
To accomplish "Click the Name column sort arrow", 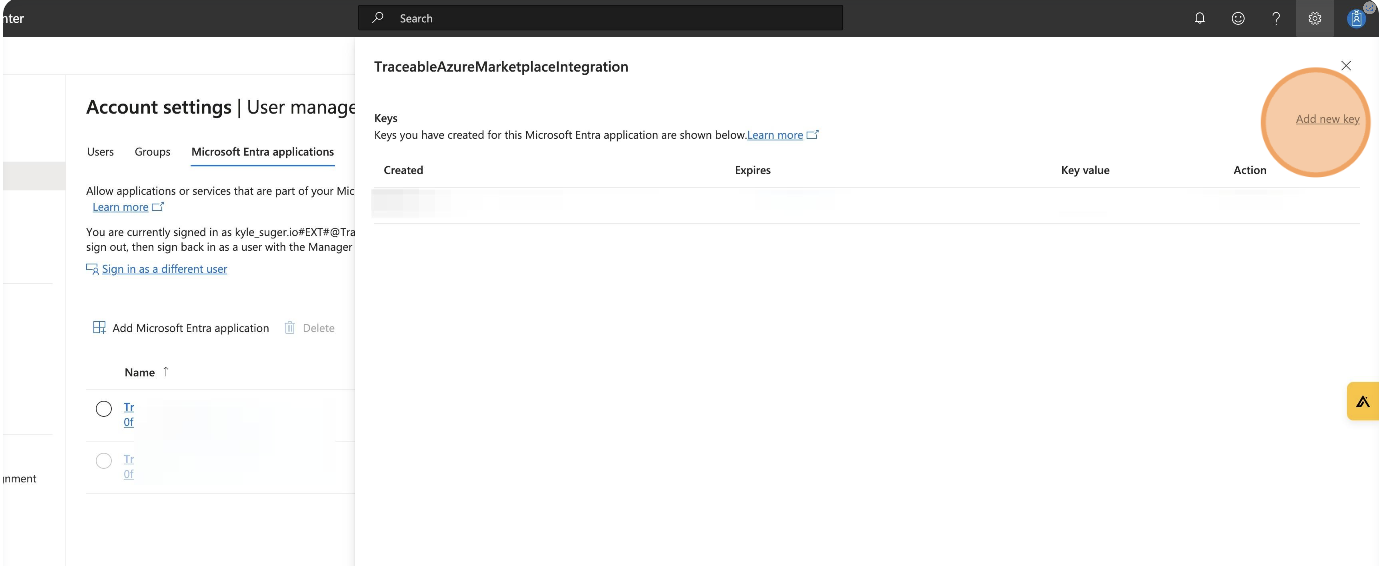I will tap(166, 371).
